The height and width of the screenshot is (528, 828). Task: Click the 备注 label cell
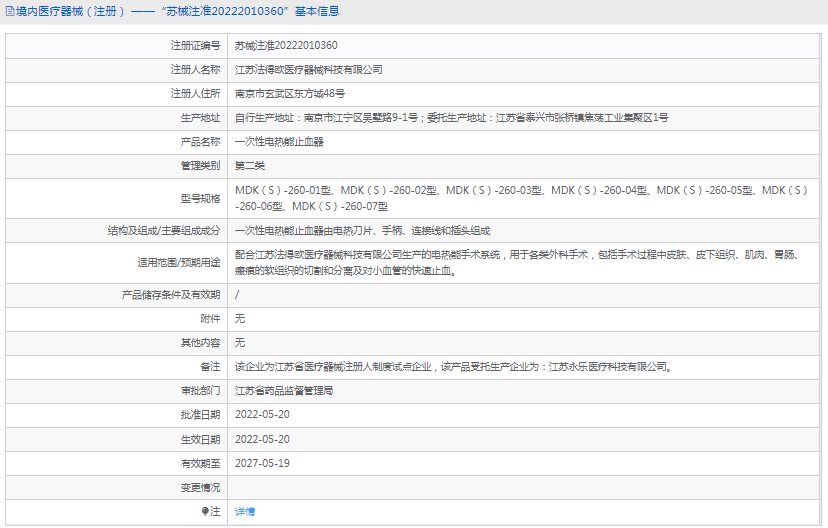[117, 367]
